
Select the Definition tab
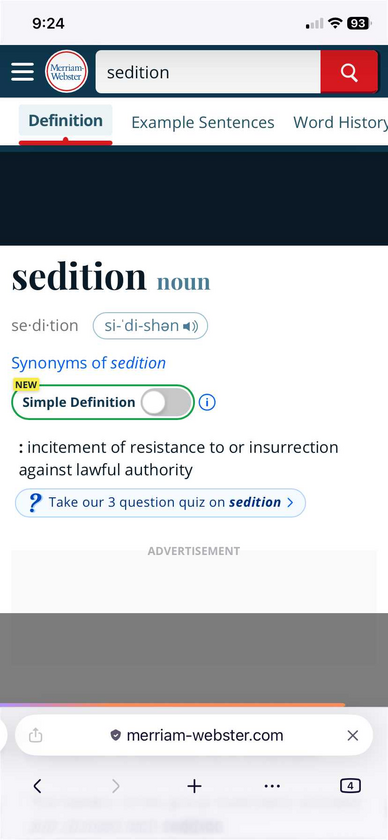click(x=65, y=121)
